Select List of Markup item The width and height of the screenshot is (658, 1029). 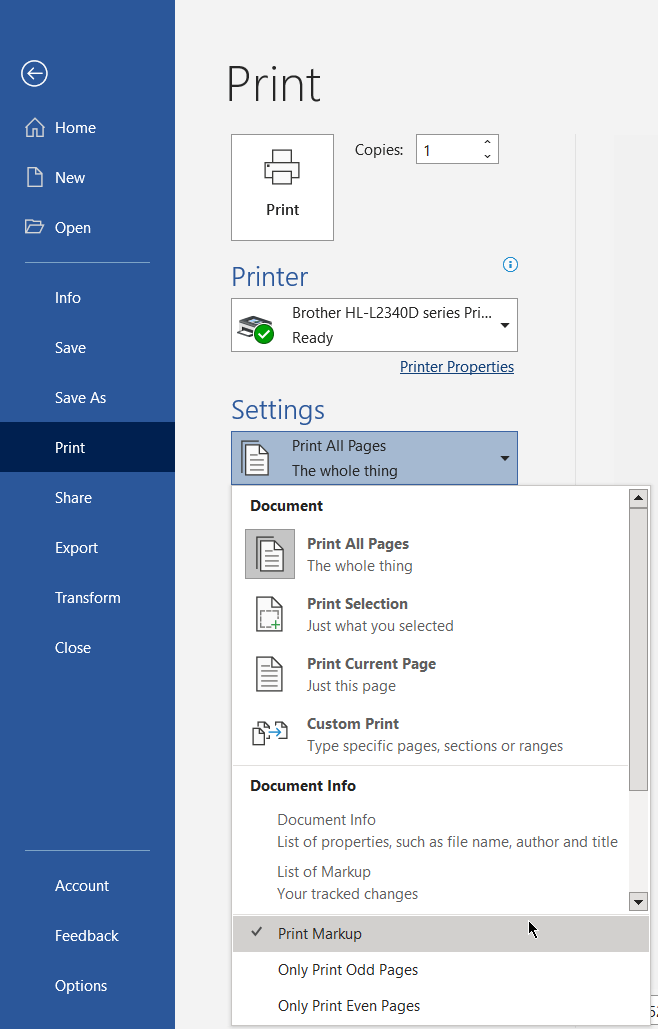coord(430,882)
